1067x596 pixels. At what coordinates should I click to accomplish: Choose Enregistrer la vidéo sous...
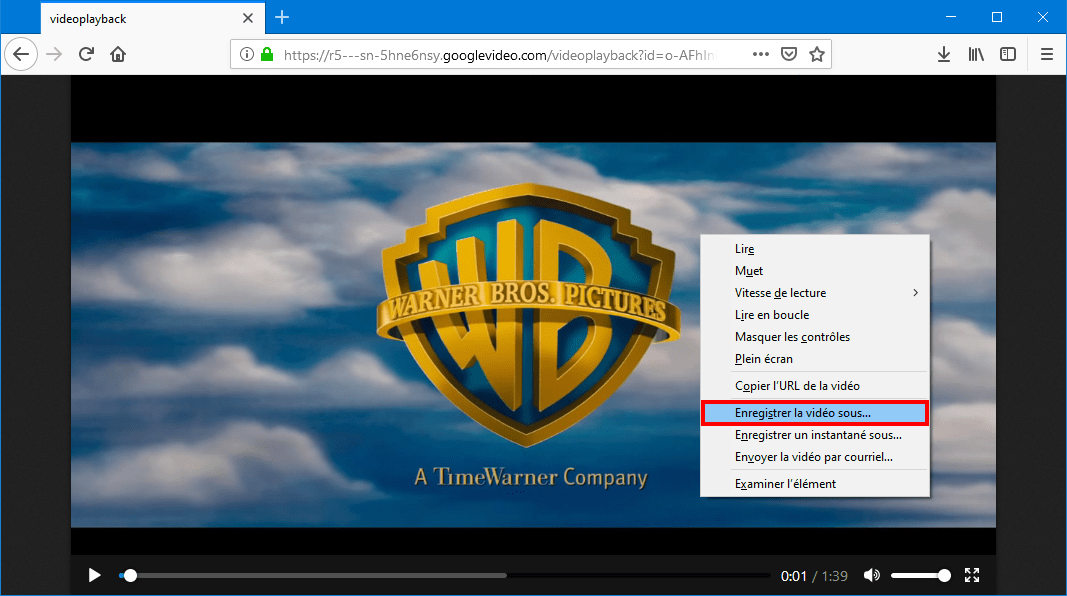(x=815, y=413)
